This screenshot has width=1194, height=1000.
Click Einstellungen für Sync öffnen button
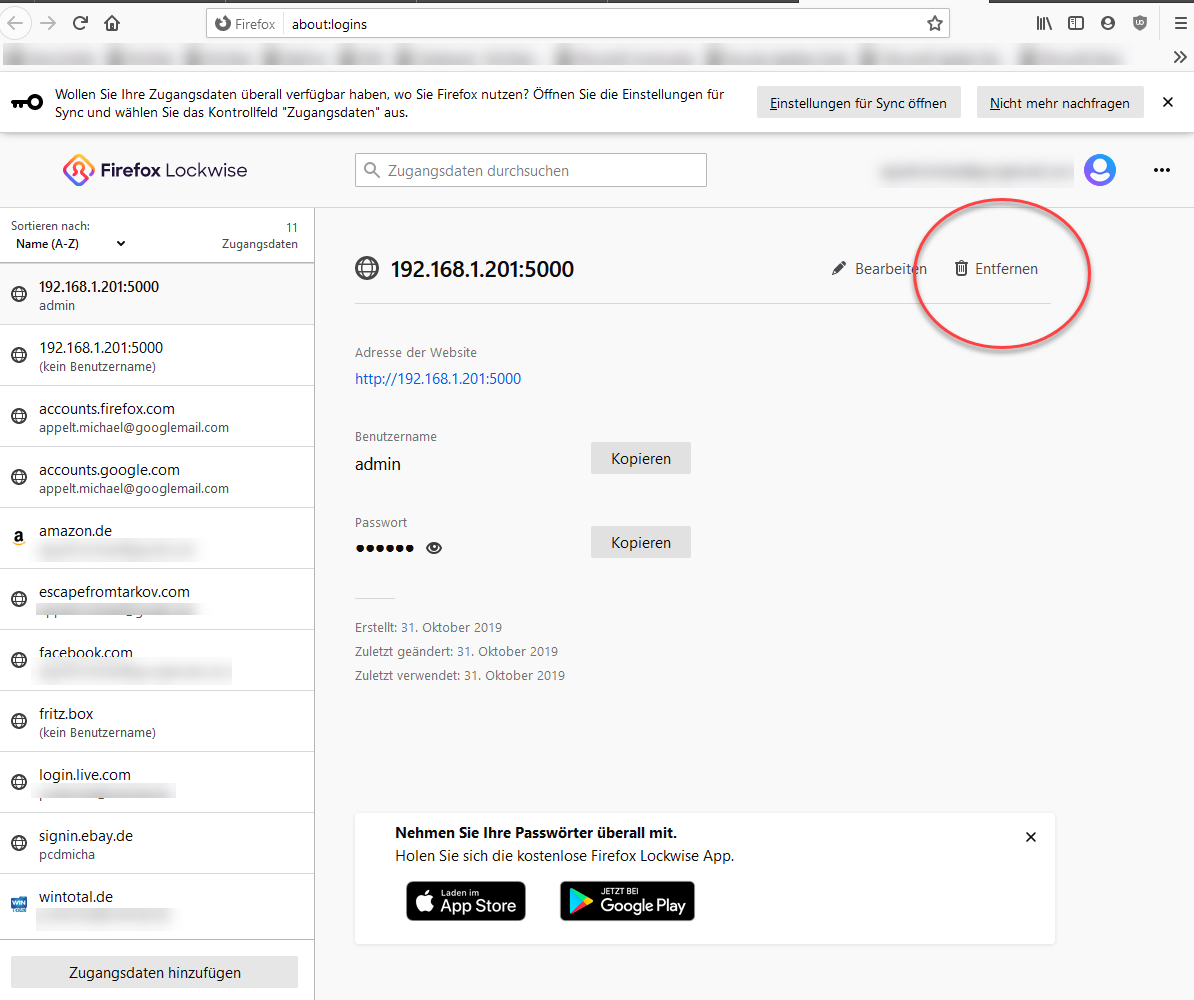[x=858, y=103]
